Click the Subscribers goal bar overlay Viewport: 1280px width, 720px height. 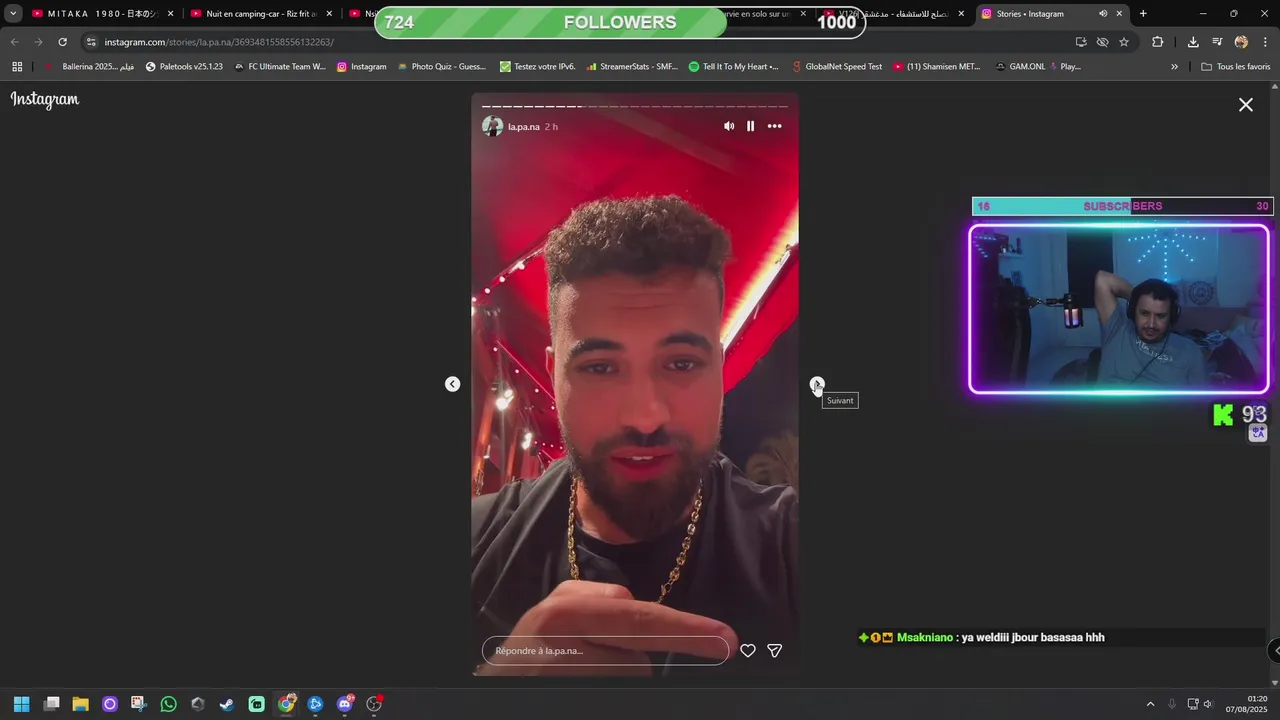[x=1122, y=206]
